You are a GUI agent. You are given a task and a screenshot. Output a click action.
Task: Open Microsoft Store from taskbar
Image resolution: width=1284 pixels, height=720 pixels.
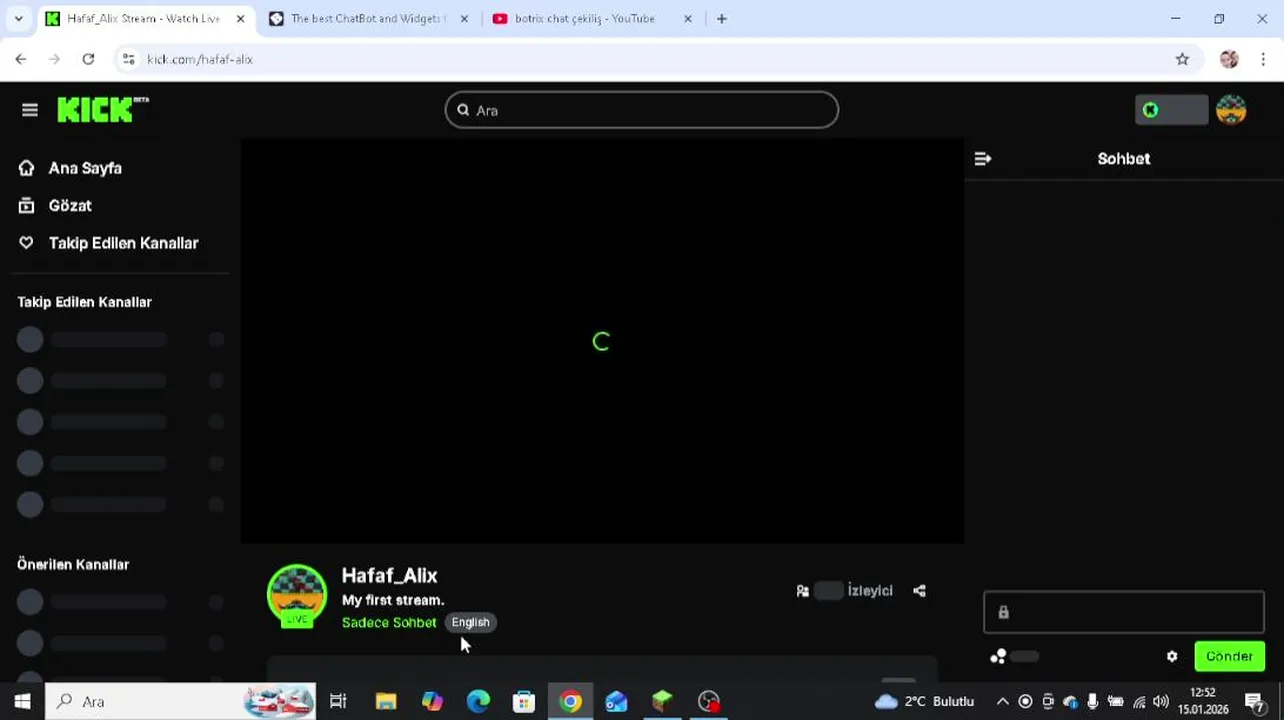click(524, 701)
